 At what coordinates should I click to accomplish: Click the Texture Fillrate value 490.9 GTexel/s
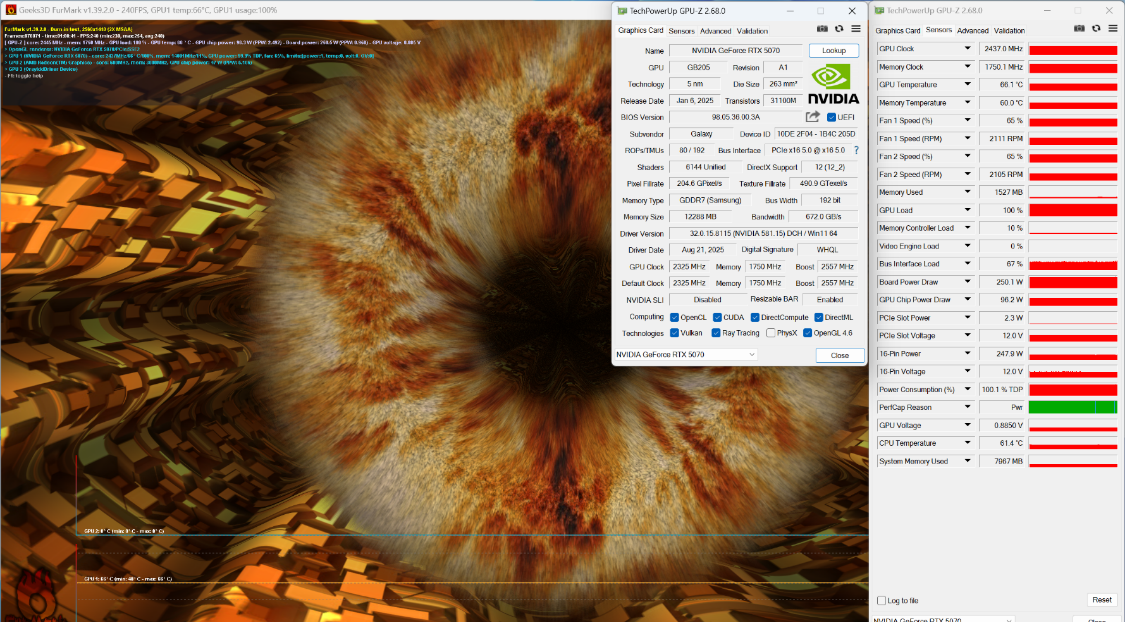click(x=823, y=184)
